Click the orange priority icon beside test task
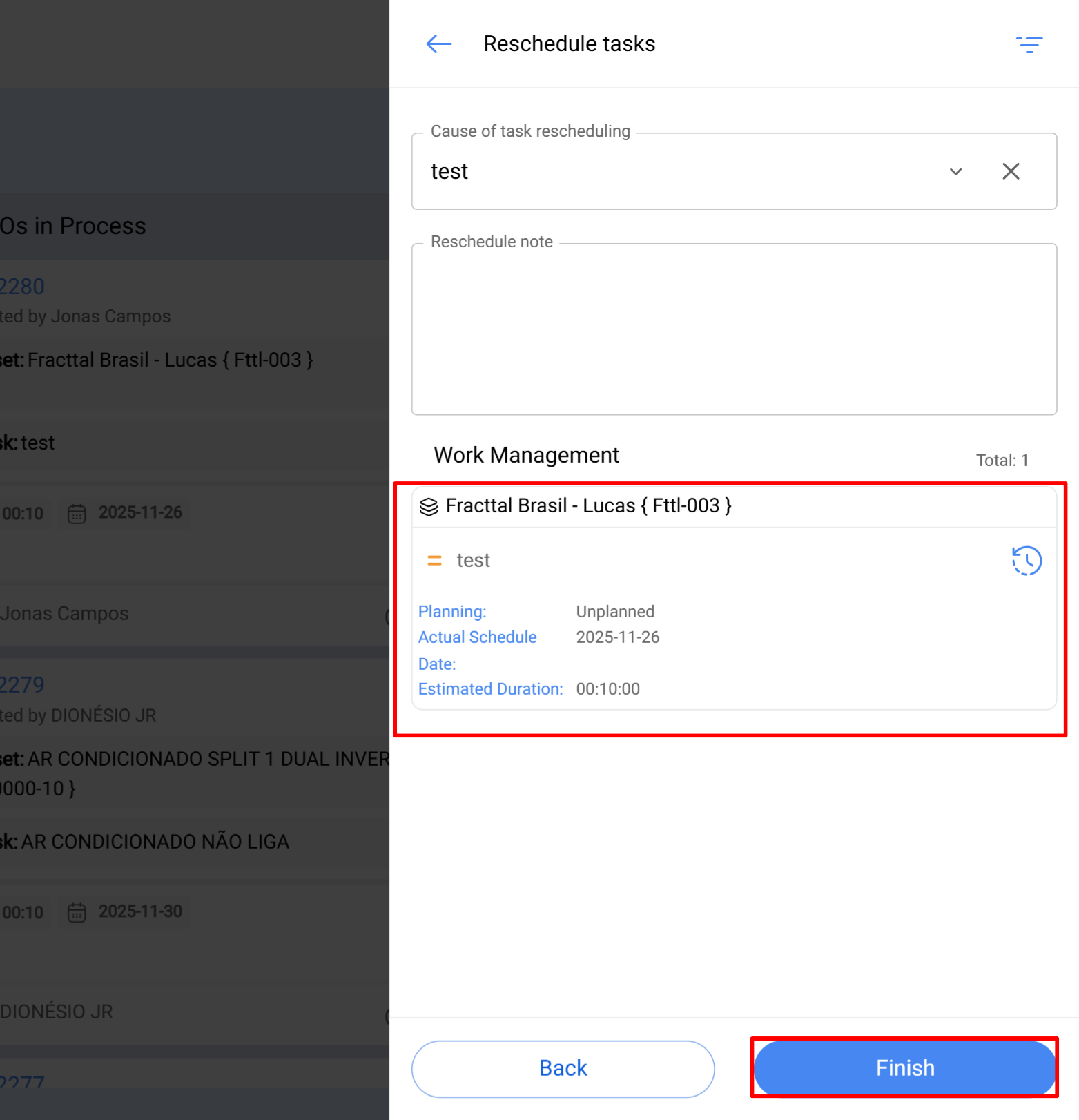Screen dimensions: 1079x1120 point(434,561)
